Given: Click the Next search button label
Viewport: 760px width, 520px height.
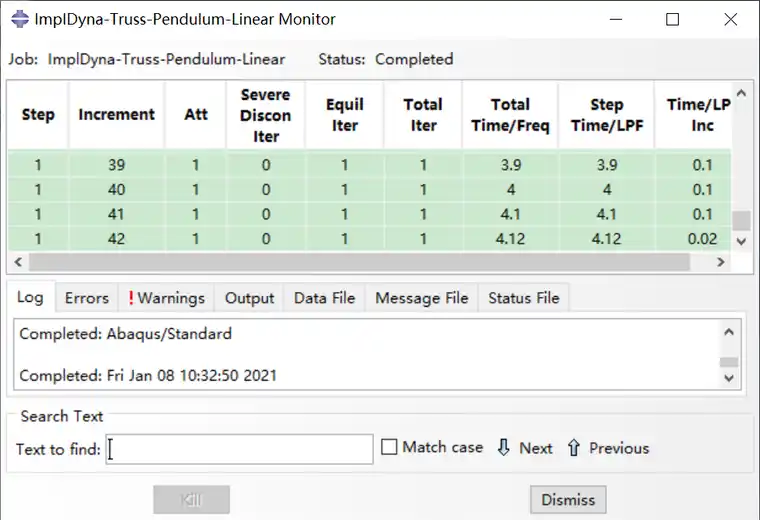Looking at the screenshot, I should point(536,448).
